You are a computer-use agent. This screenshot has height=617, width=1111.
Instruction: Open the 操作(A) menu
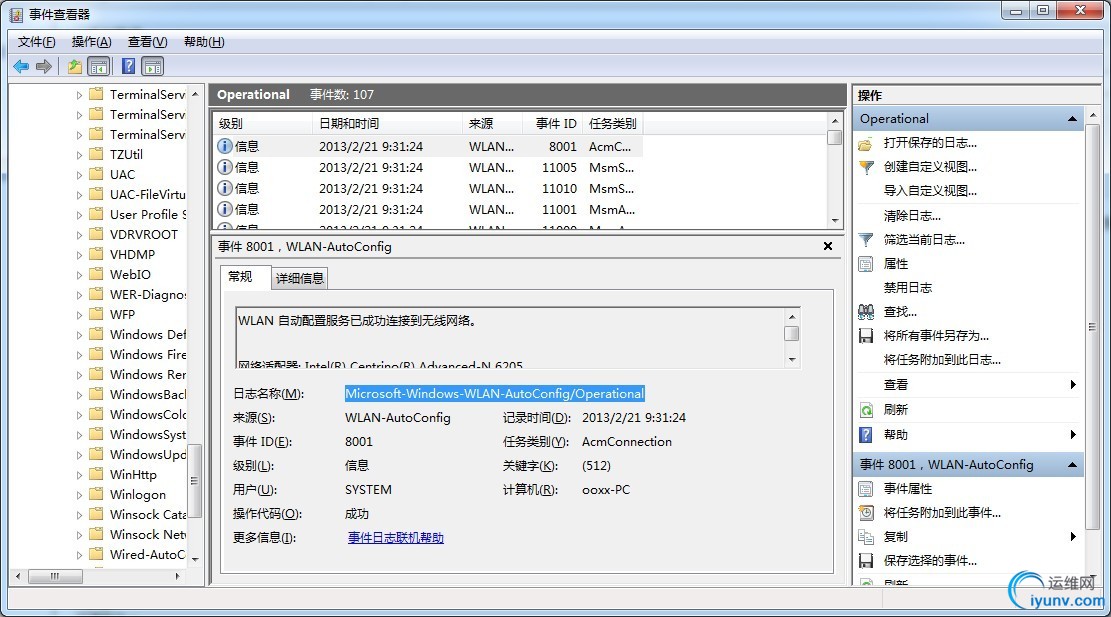point(91,42)
